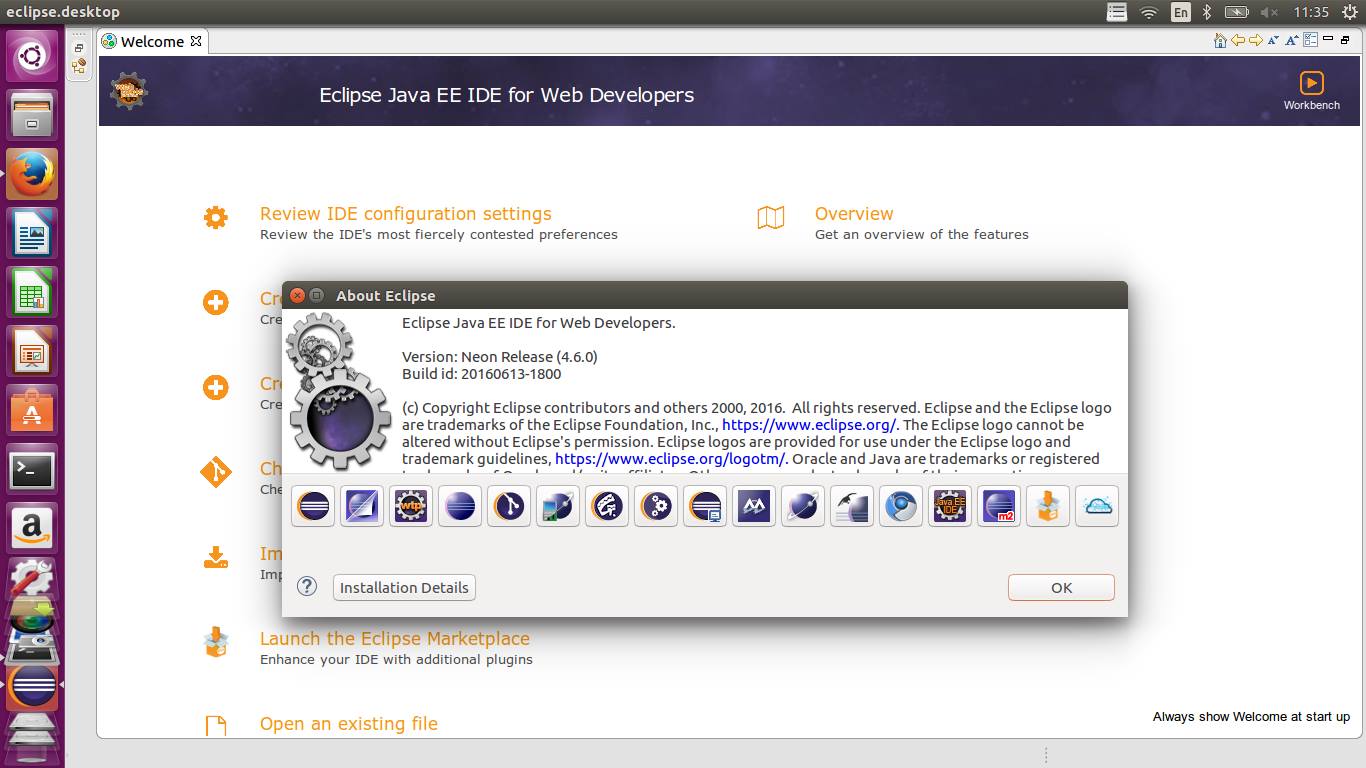Click the plain purple sphere feature icon

[460, 507]
